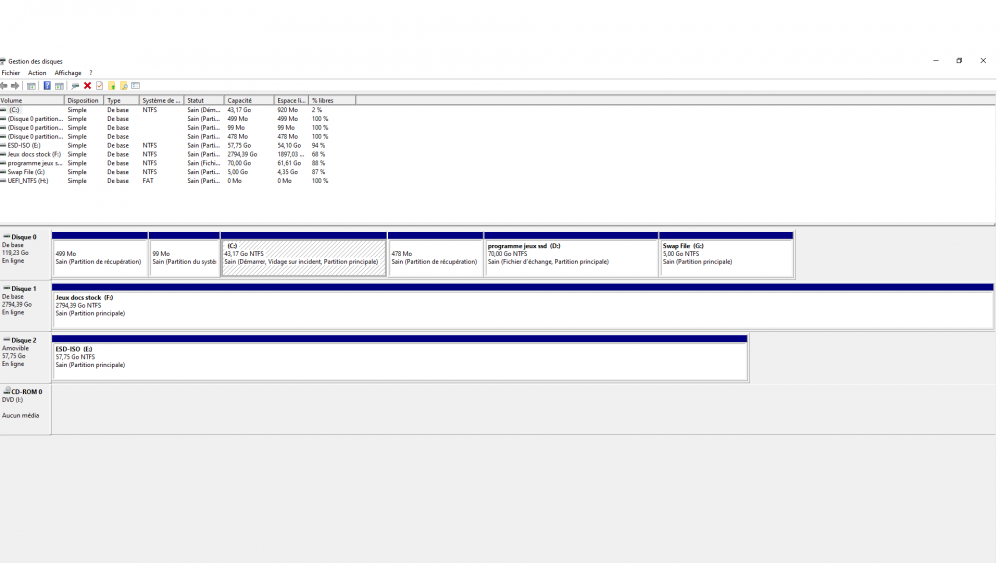Screen dimensions: 1000x563
Task: Select the Swap File (G:) partition block
Action: tap(726, 254)
